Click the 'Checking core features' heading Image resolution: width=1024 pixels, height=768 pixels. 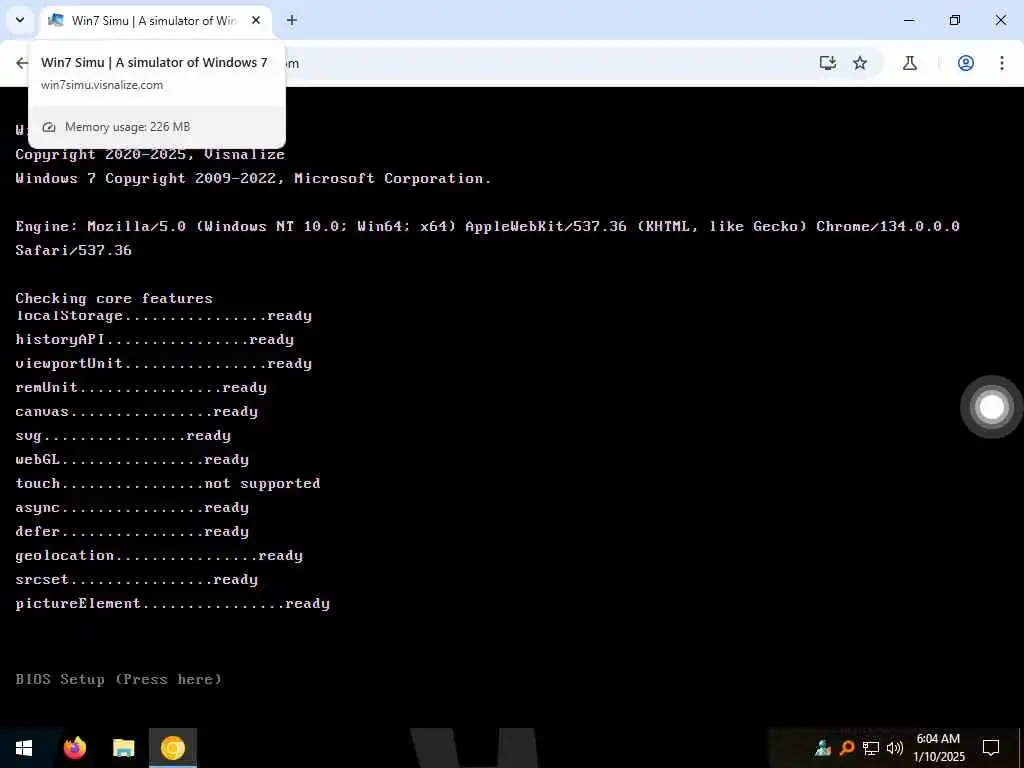click(114, 298)
